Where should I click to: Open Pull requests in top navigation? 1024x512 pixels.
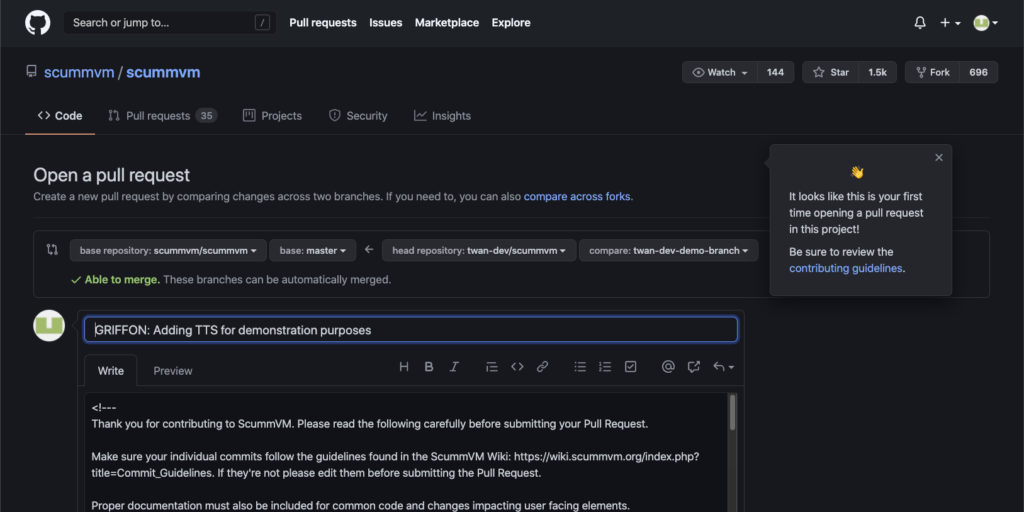323,23
